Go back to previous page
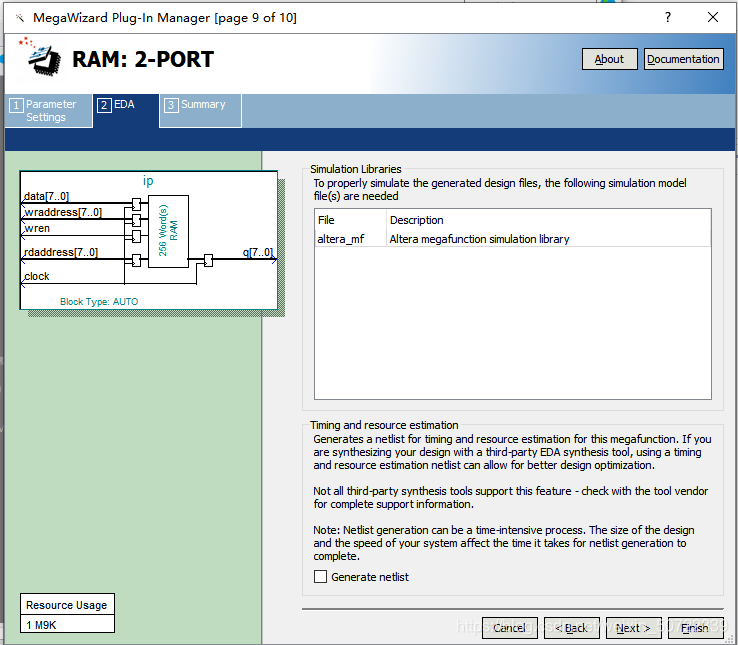Screen dimensions: 738x645 pos(572,628)
